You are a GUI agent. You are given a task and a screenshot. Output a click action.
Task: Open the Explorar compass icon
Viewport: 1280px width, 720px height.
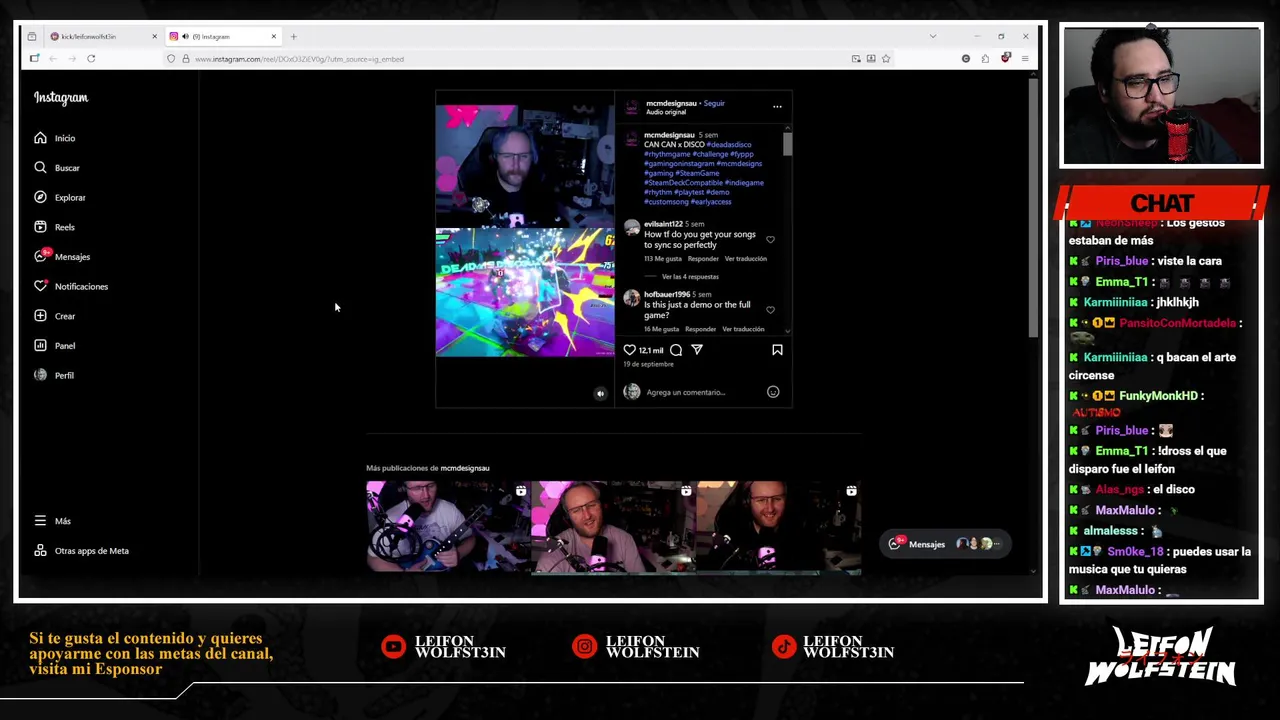pos(40,197)
